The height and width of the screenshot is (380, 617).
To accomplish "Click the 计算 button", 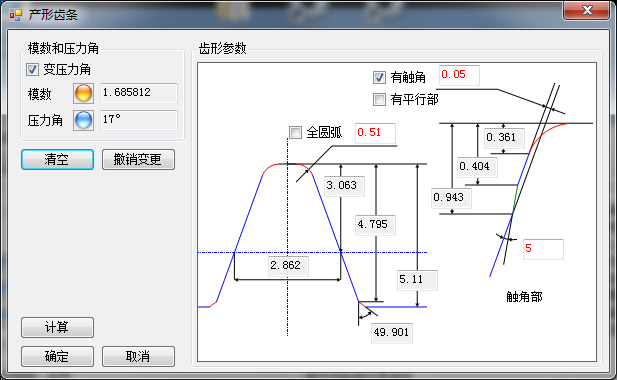I will (57, 327).
